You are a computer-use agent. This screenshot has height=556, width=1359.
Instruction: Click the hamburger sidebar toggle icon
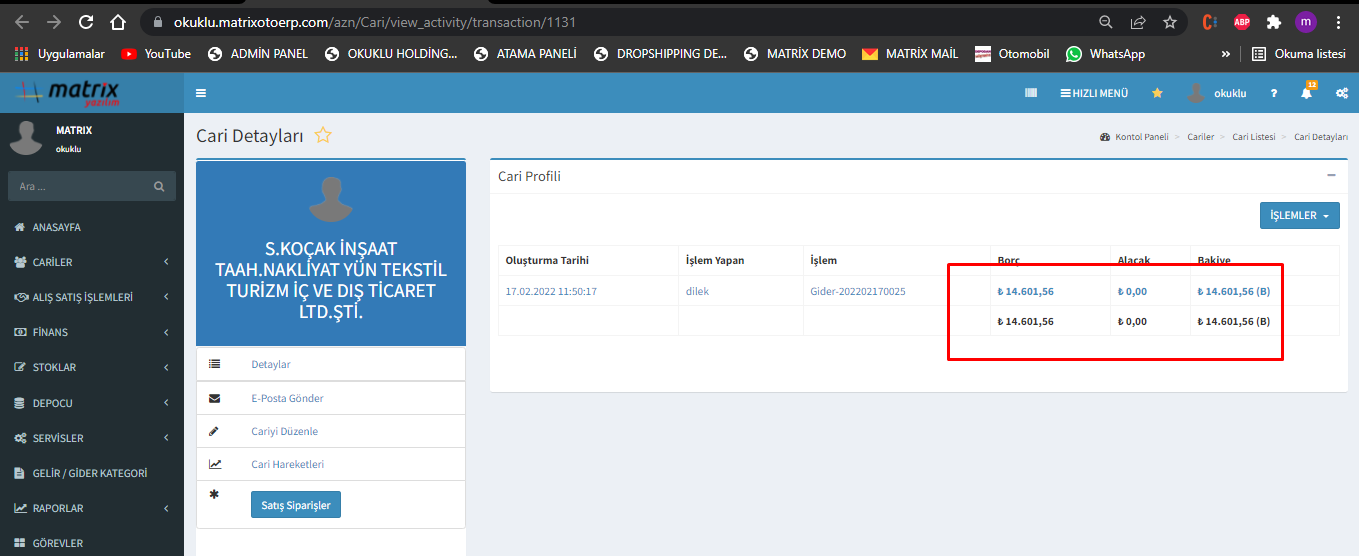coord(201,93)
